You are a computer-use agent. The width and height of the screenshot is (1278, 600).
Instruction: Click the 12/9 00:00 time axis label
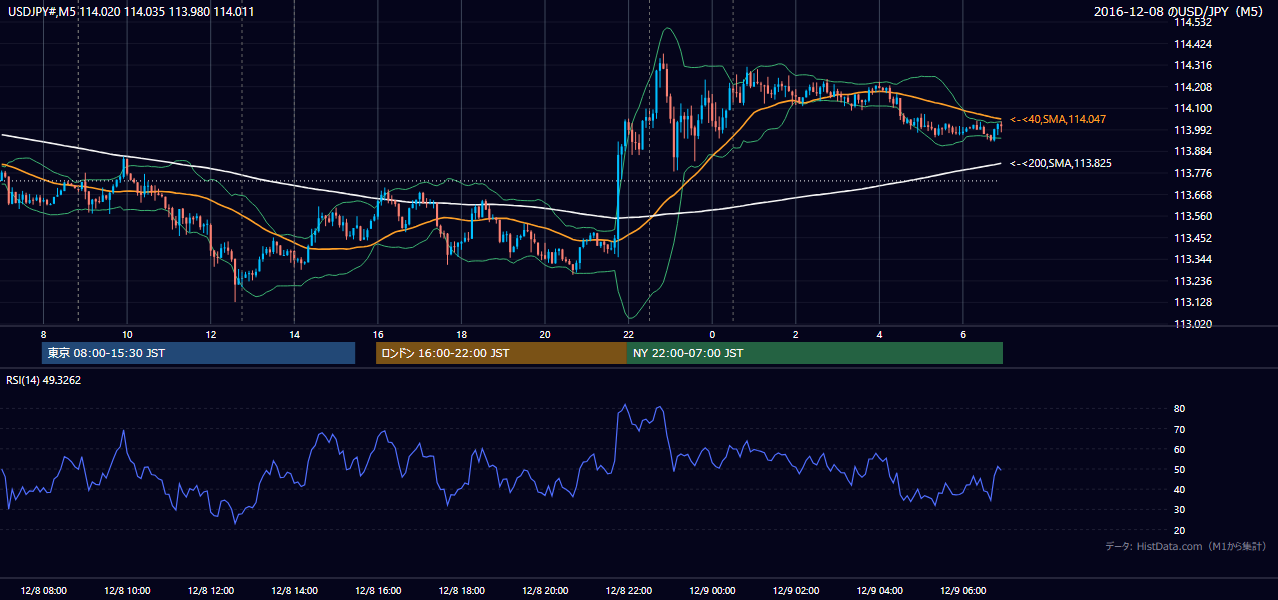(711, 591)
